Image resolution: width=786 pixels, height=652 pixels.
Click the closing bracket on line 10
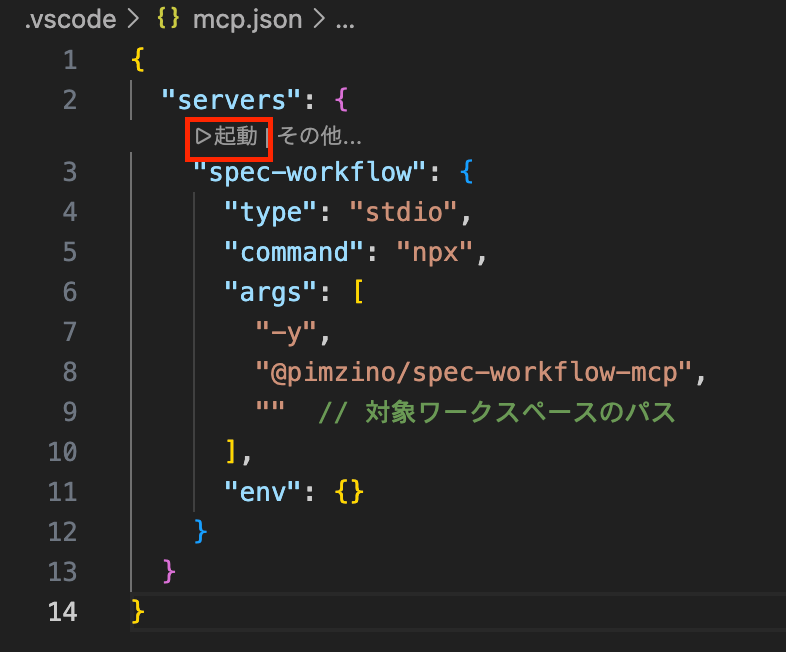(231, 452)
